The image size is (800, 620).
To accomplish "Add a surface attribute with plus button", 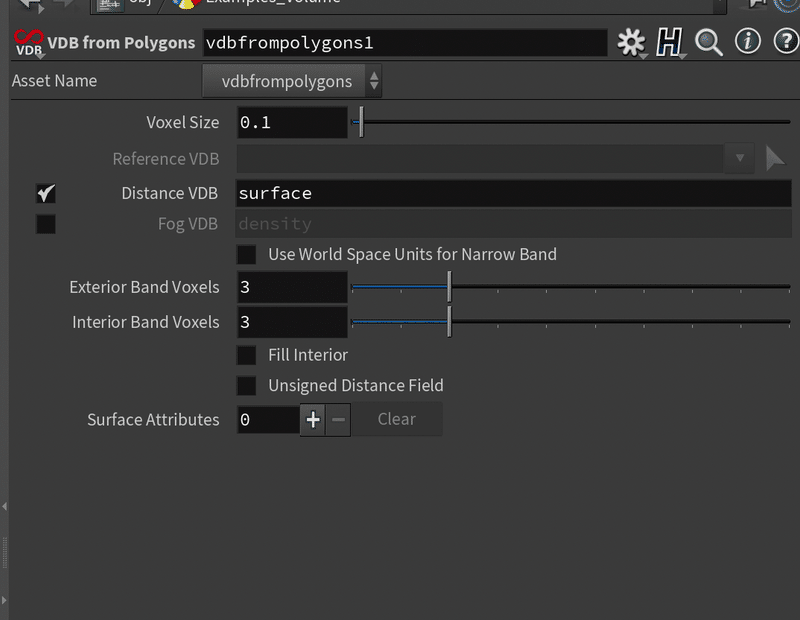I will pos(313,420).
